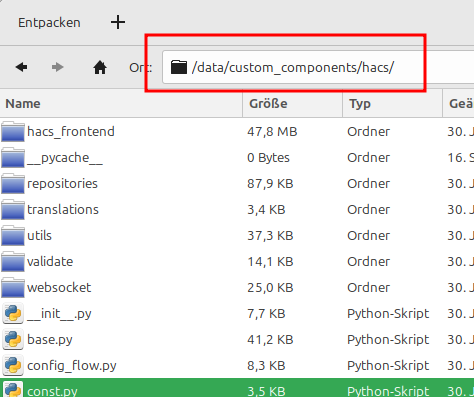Click the 8,3 KB size value
The image size is (474, 397).
coord(266,366)
